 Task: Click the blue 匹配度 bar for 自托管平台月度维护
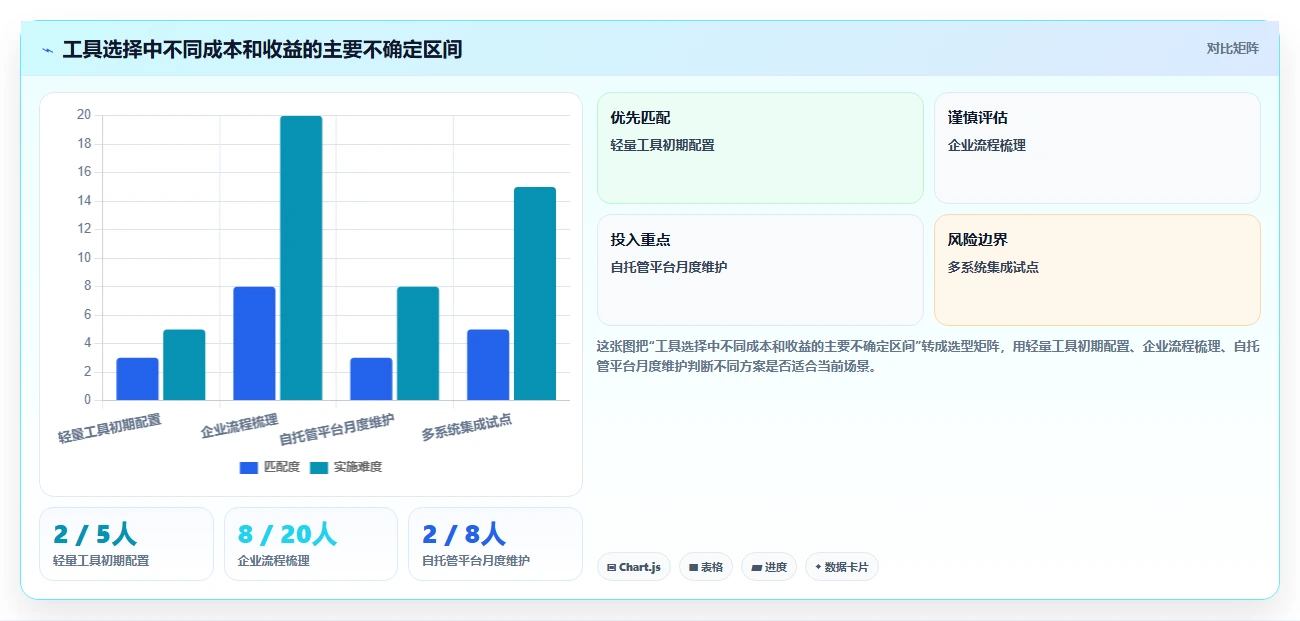[371, 379]
